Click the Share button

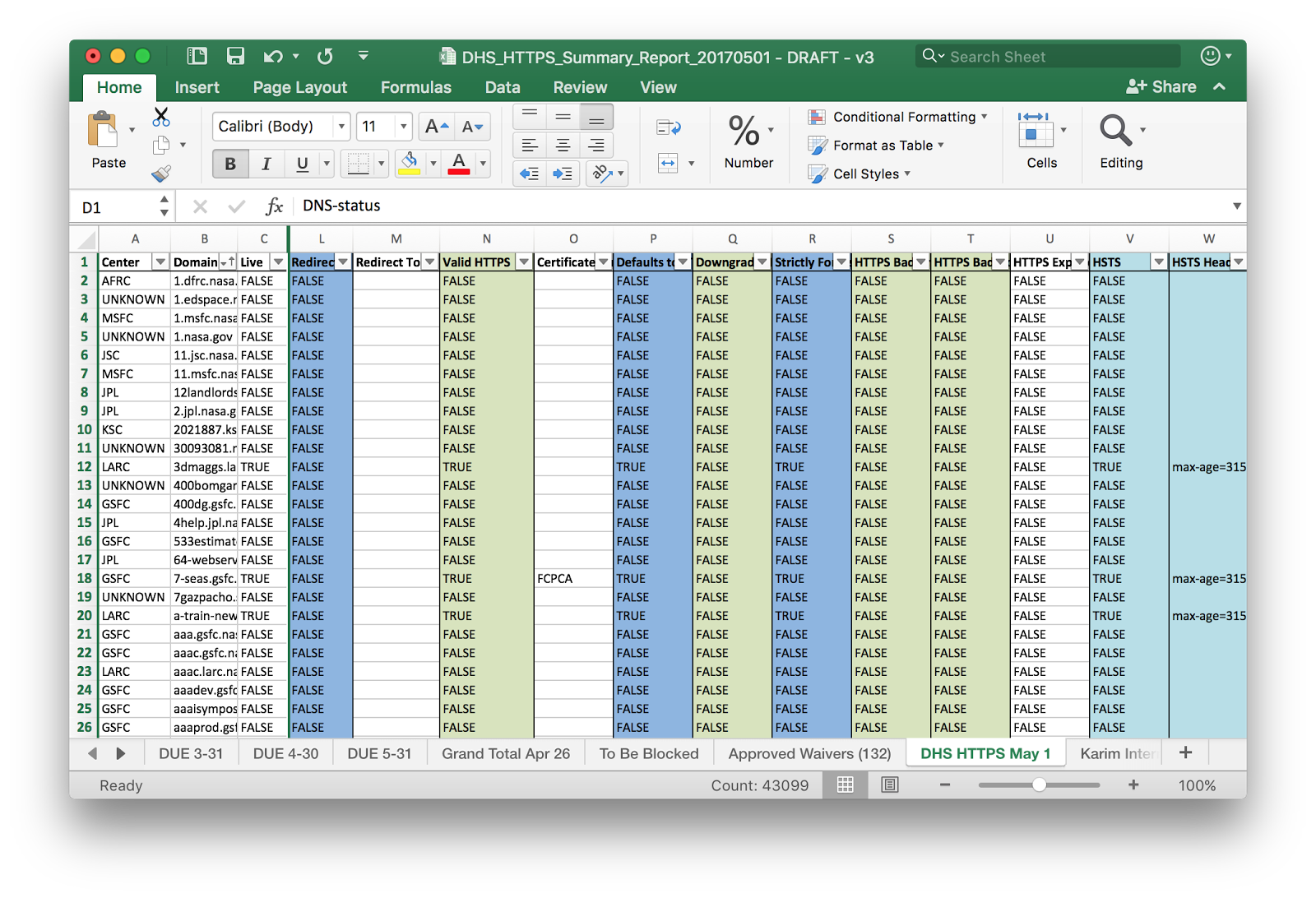1162,86
